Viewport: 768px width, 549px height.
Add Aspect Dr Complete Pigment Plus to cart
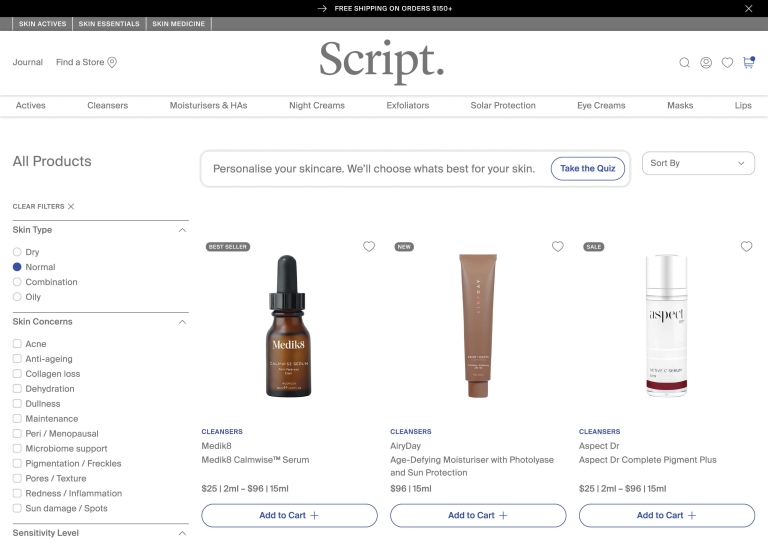(x=667, y=515)
